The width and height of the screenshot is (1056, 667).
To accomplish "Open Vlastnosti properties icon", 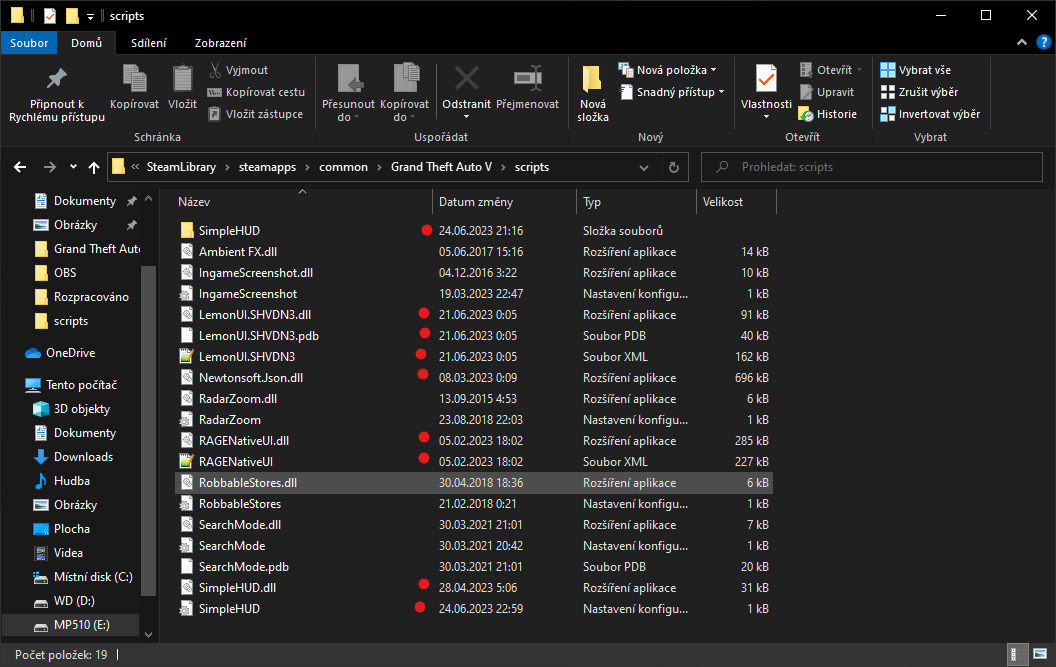I will pos(766,80).
